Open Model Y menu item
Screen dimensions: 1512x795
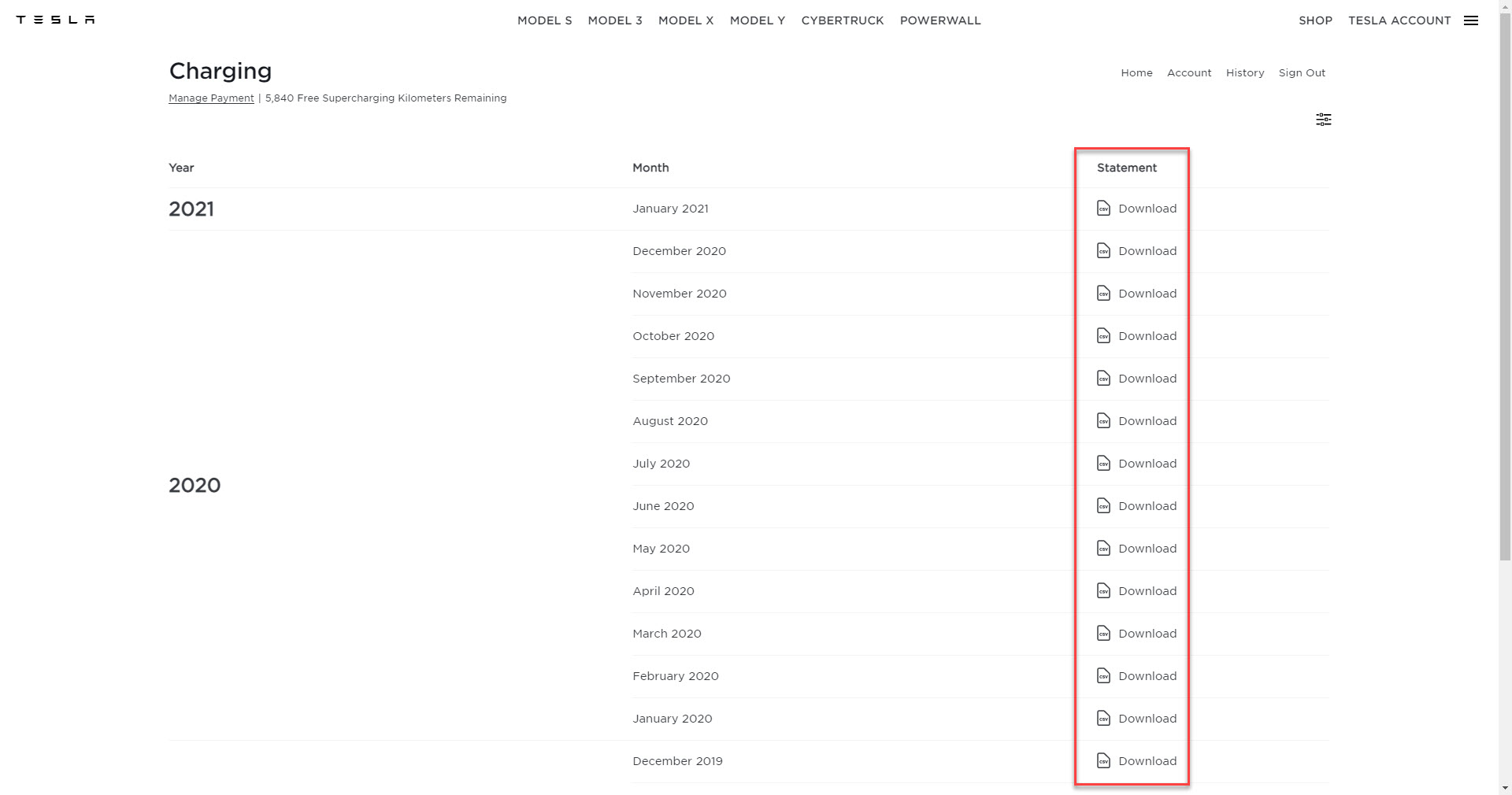tap(758, 20)
